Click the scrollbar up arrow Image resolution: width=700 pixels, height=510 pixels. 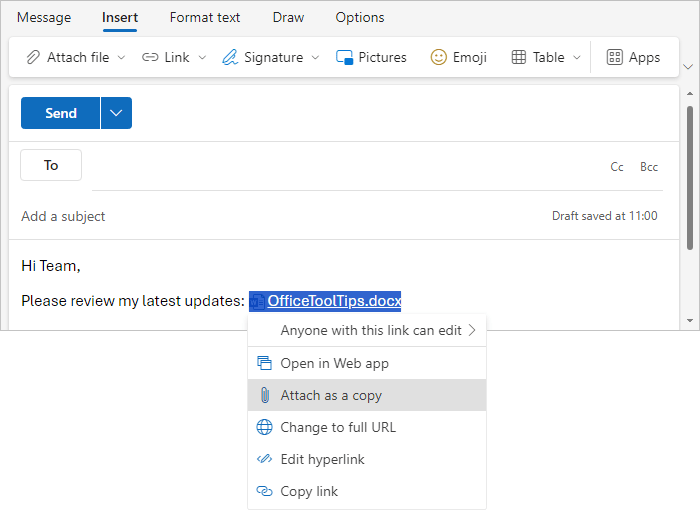pyautogui.click(x=690, y=93)
